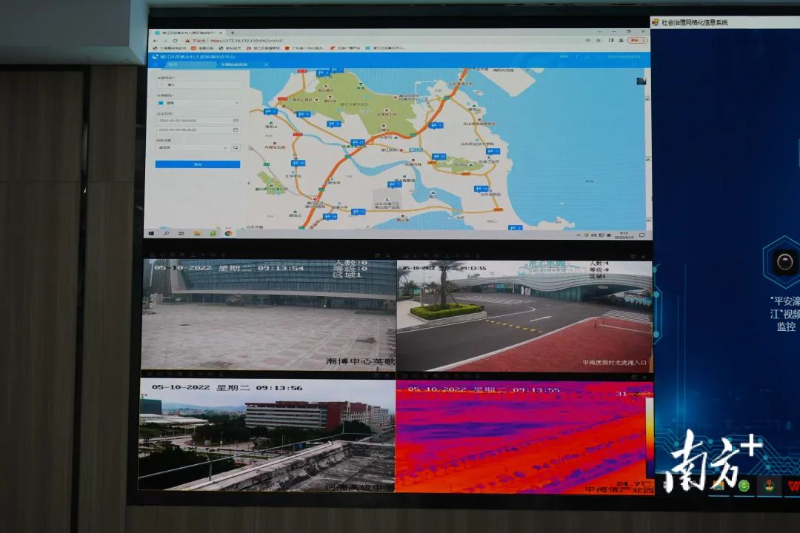Select the plaza camera feed at top left
The image size is (800, 533).
[268, 315]
